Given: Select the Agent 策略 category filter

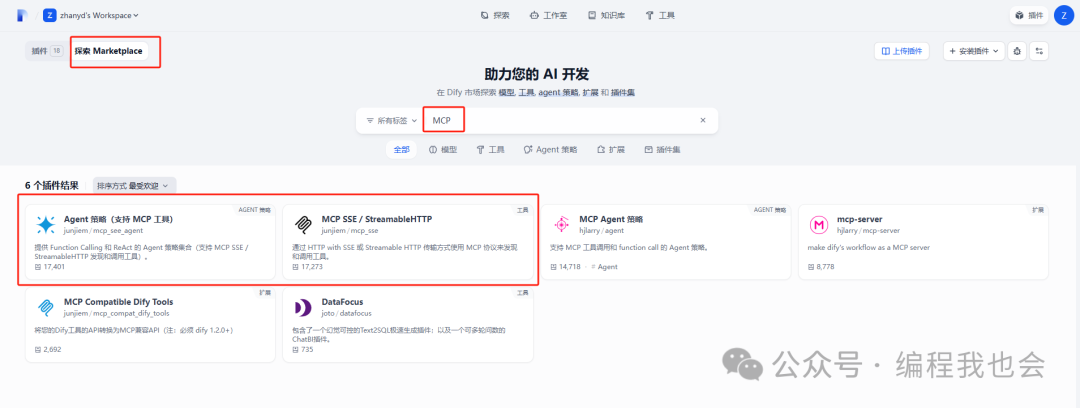Looking at the screenshot, I should point(549,149).
